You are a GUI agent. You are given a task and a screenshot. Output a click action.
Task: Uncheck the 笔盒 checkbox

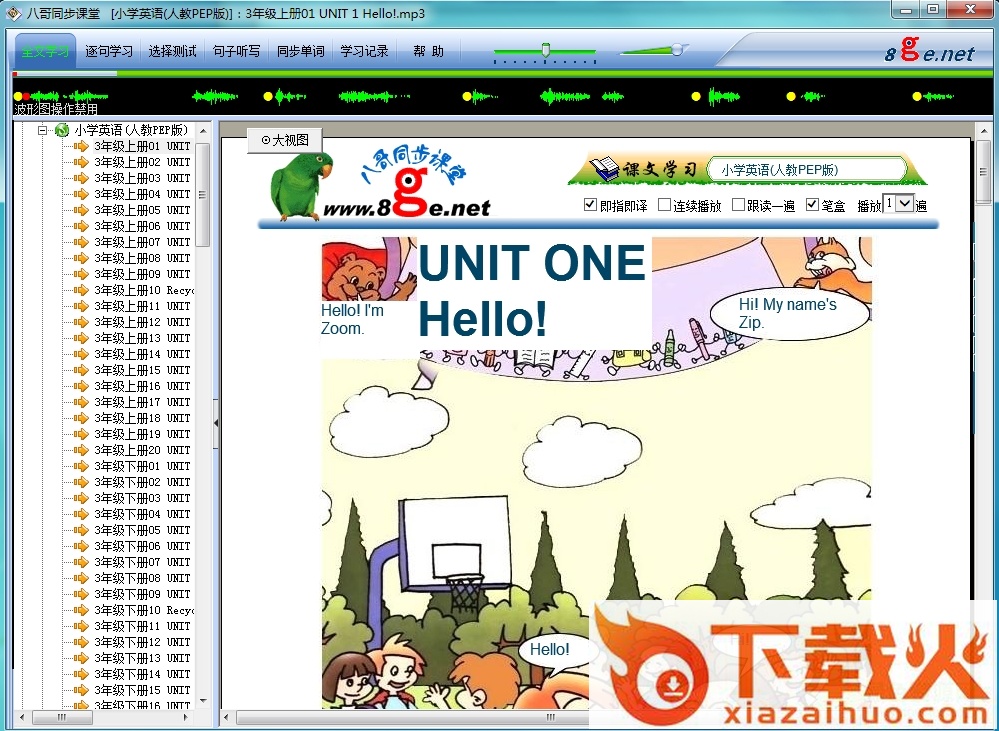[812, 205]
